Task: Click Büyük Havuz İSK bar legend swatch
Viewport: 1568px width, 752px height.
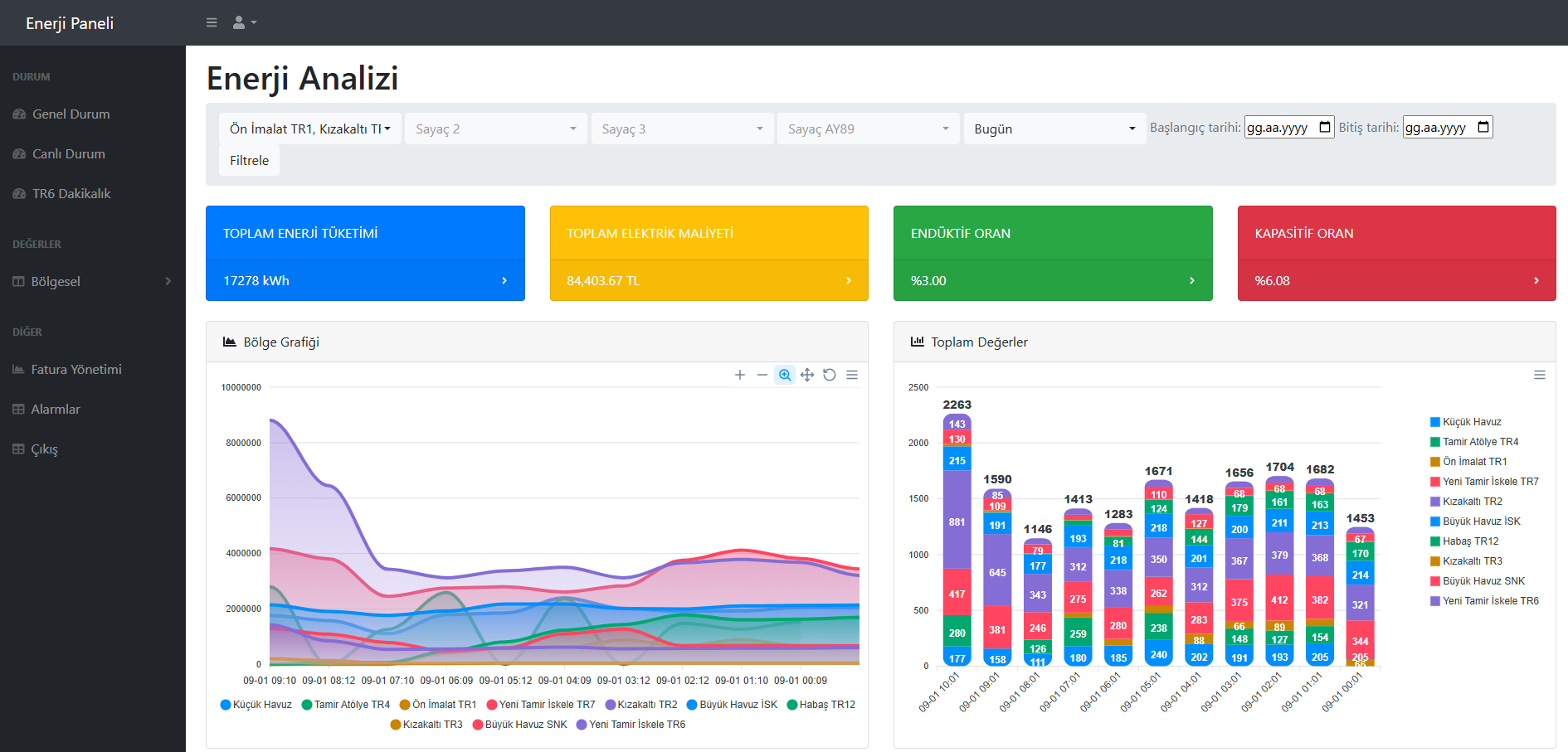Action: click(x=1435, y=522)
